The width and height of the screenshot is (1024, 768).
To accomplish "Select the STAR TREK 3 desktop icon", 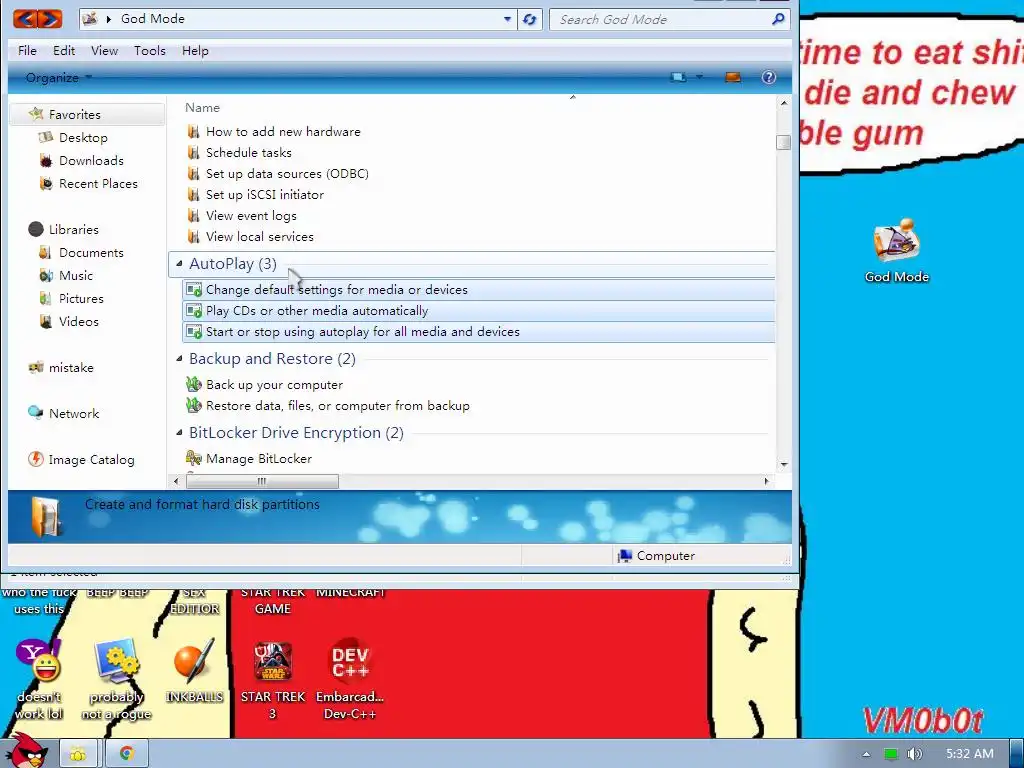I will click(273, 679).
